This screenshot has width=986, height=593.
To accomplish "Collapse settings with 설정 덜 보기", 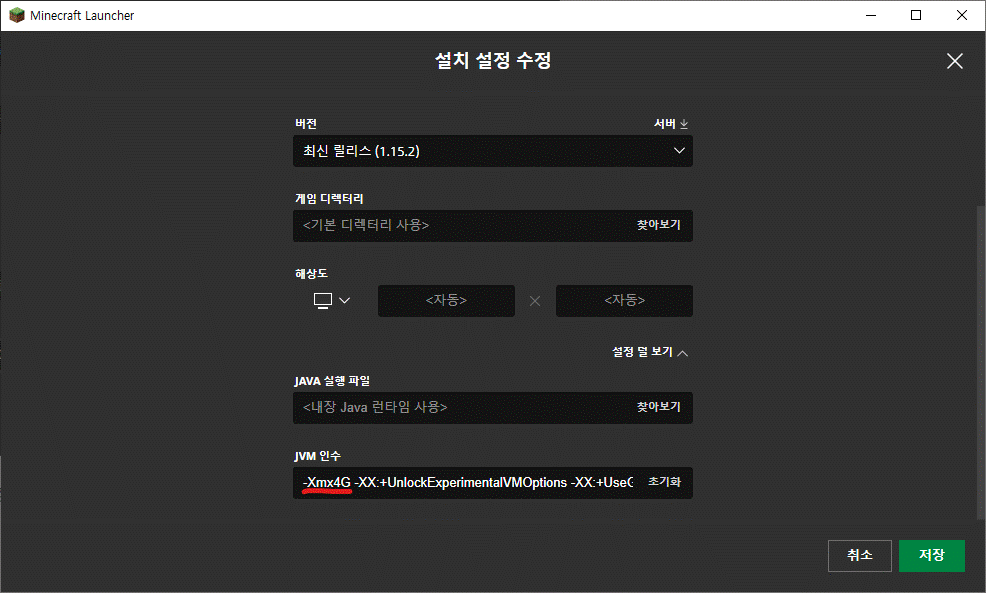I will pos(650,352).
